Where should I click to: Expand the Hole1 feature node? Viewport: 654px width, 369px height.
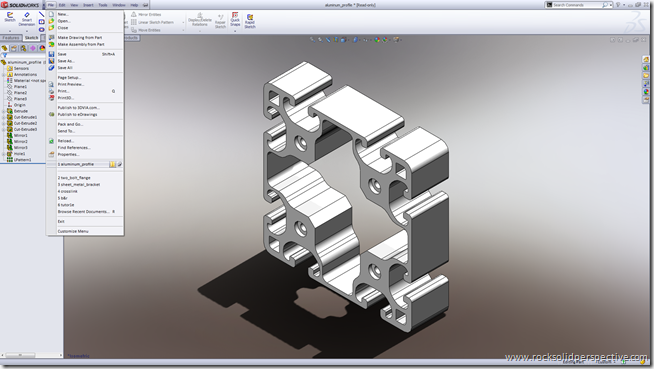pyautogui.click(x=3, y=154)
